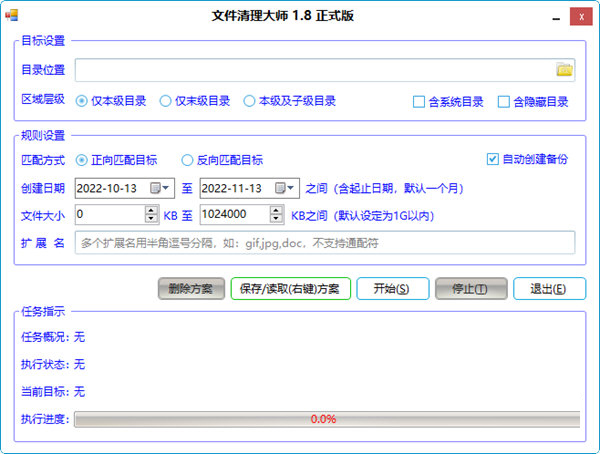The image size is (600, 454).
Task: Click the hint text 默认设定为1G以内
Action: [384, 216]
